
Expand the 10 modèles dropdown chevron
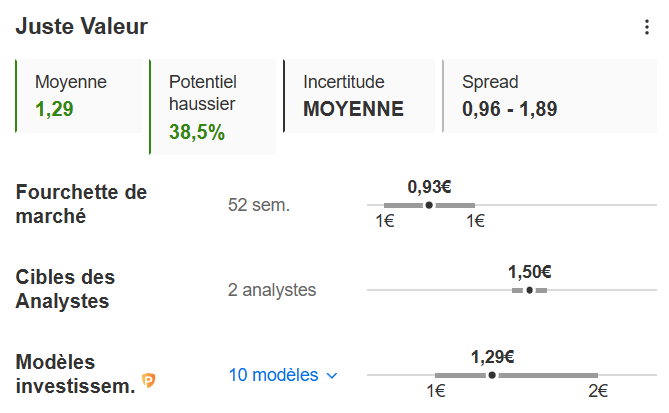pos(333,376)
